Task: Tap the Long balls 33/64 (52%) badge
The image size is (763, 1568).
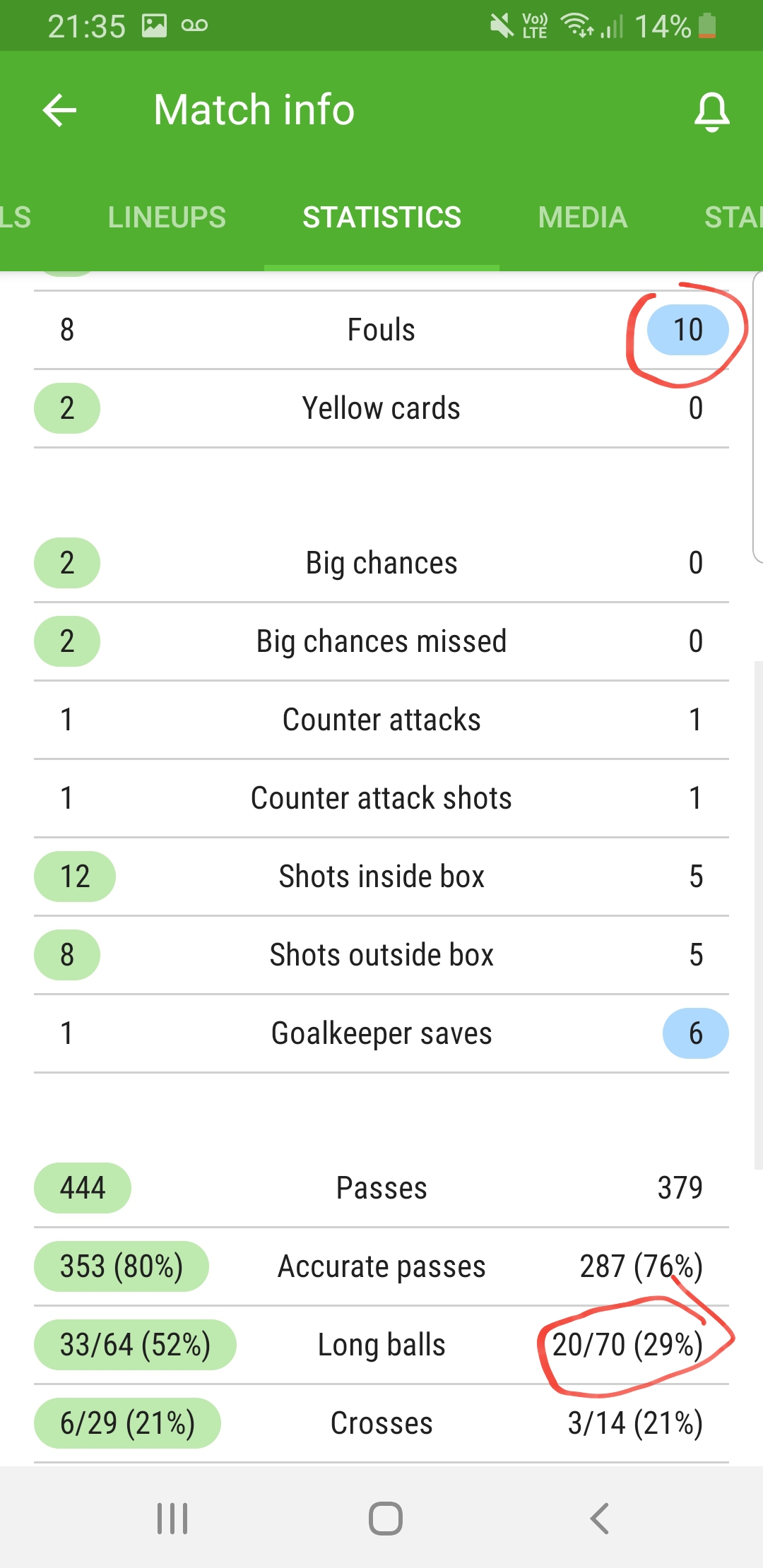Action: (x=135, y=1345)
